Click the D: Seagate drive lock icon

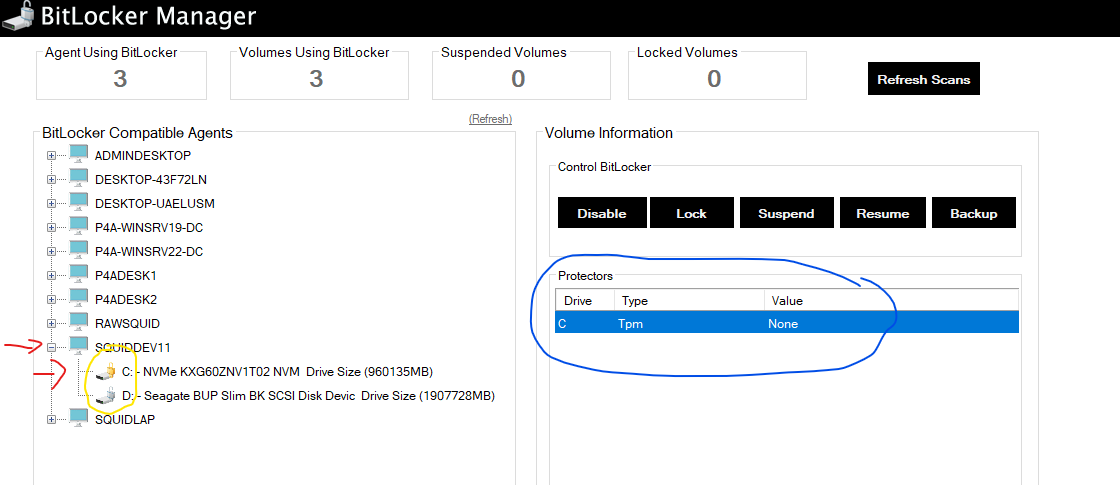point(106,396)
